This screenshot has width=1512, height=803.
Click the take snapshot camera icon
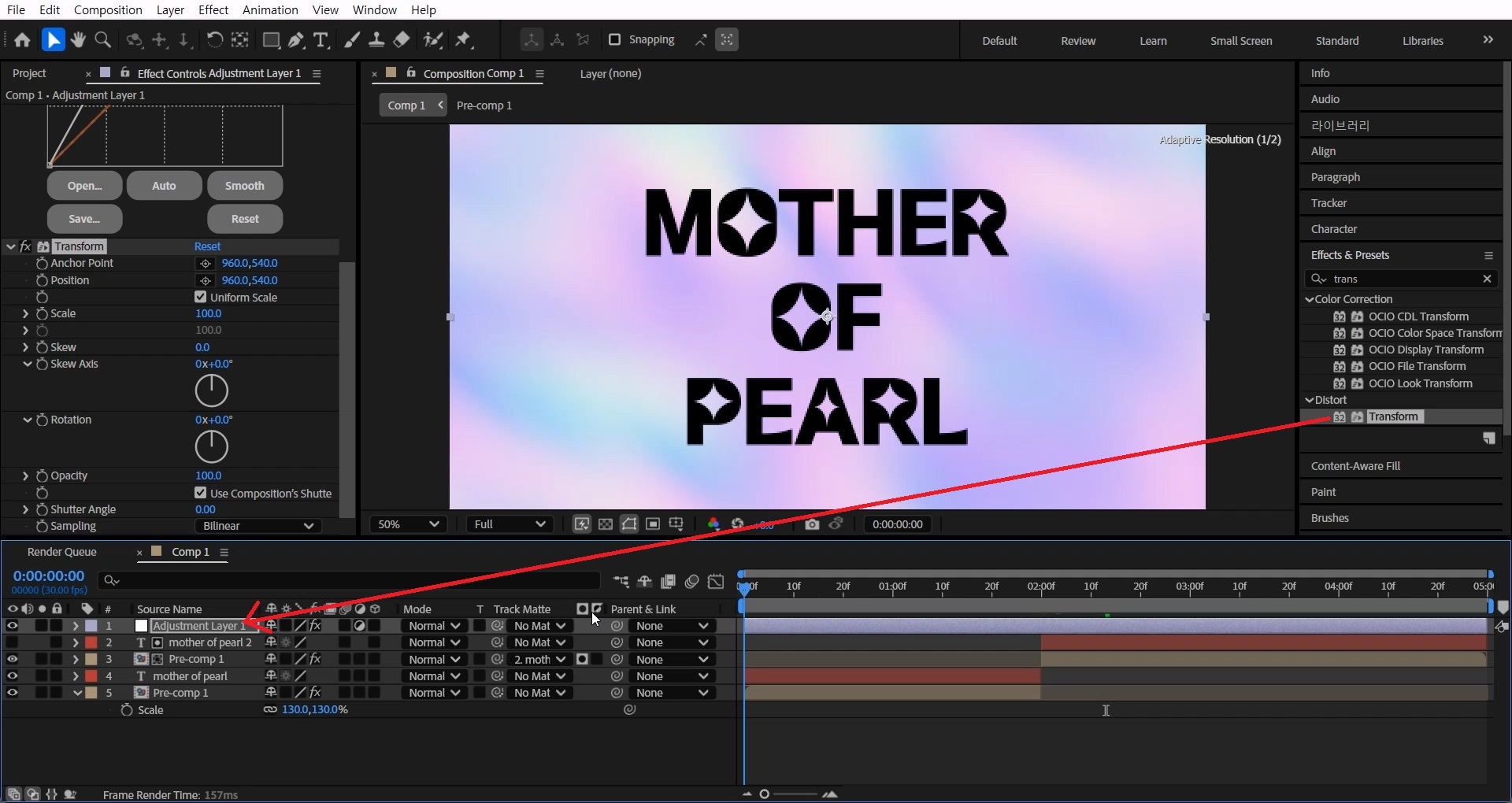pyautogui.click(x=812, y=524)
